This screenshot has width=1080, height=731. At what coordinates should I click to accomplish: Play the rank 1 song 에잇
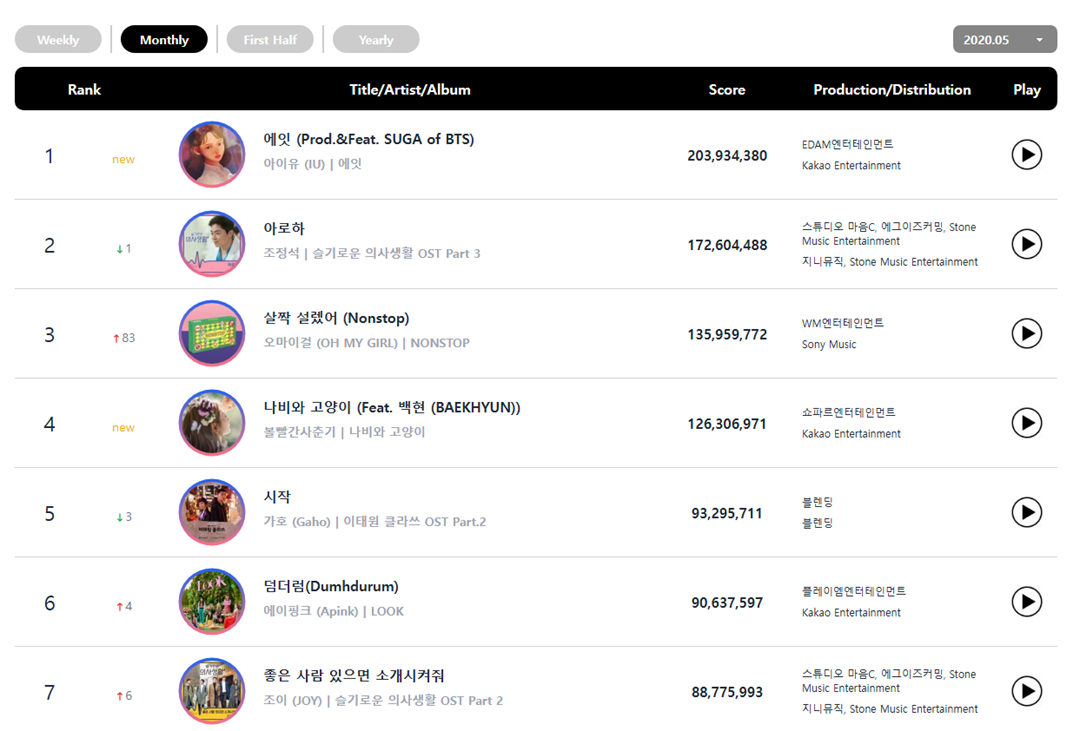click(x=1026, y=155)
